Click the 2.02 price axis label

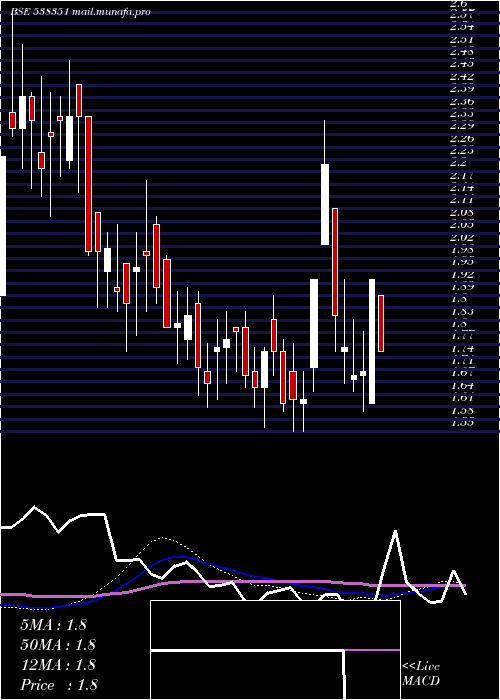point(461,238)
